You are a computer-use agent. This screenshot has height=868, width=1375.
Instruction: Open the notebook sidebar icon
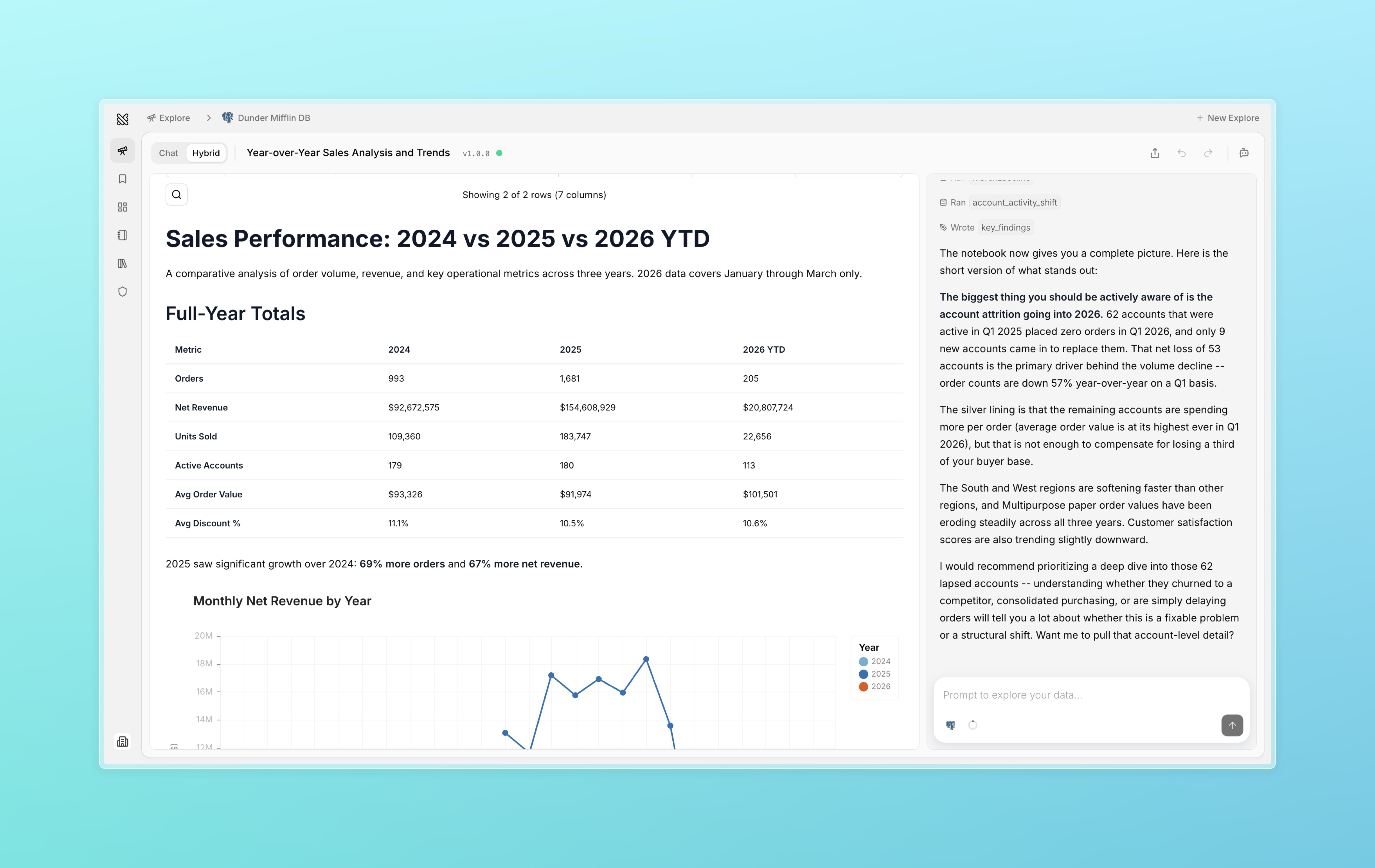(122, 235)
